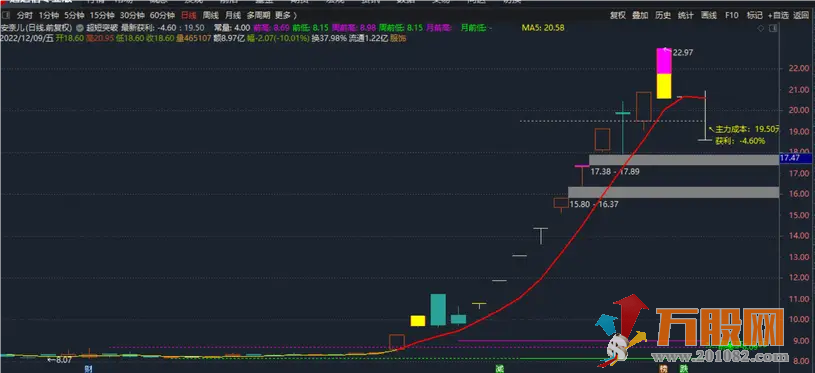This screenshot has width=815, height=373.
Task: Click the 画线 drawing tools button
Action: click(x=709, y=15)
